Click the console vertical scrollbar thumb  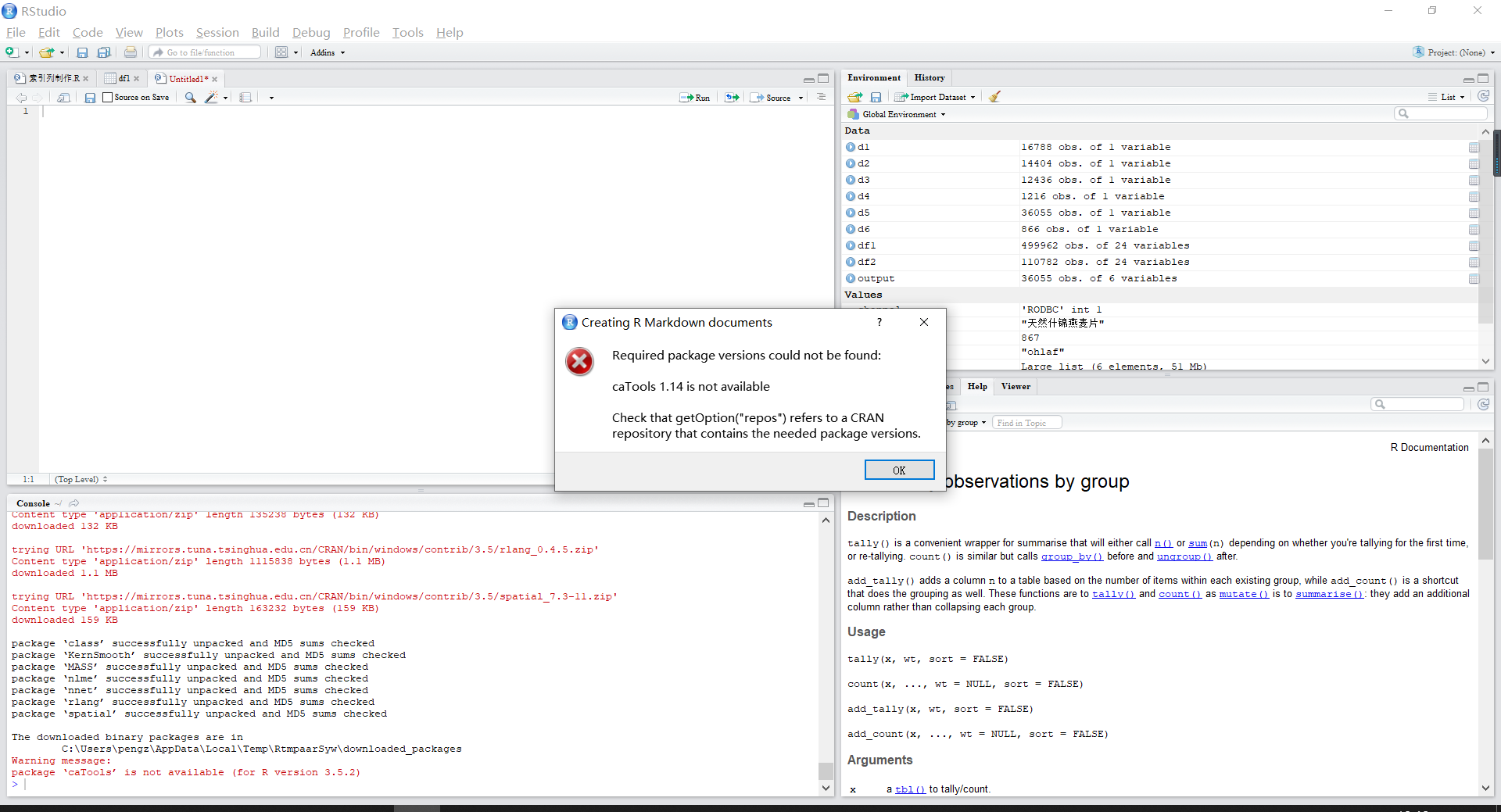826,771
